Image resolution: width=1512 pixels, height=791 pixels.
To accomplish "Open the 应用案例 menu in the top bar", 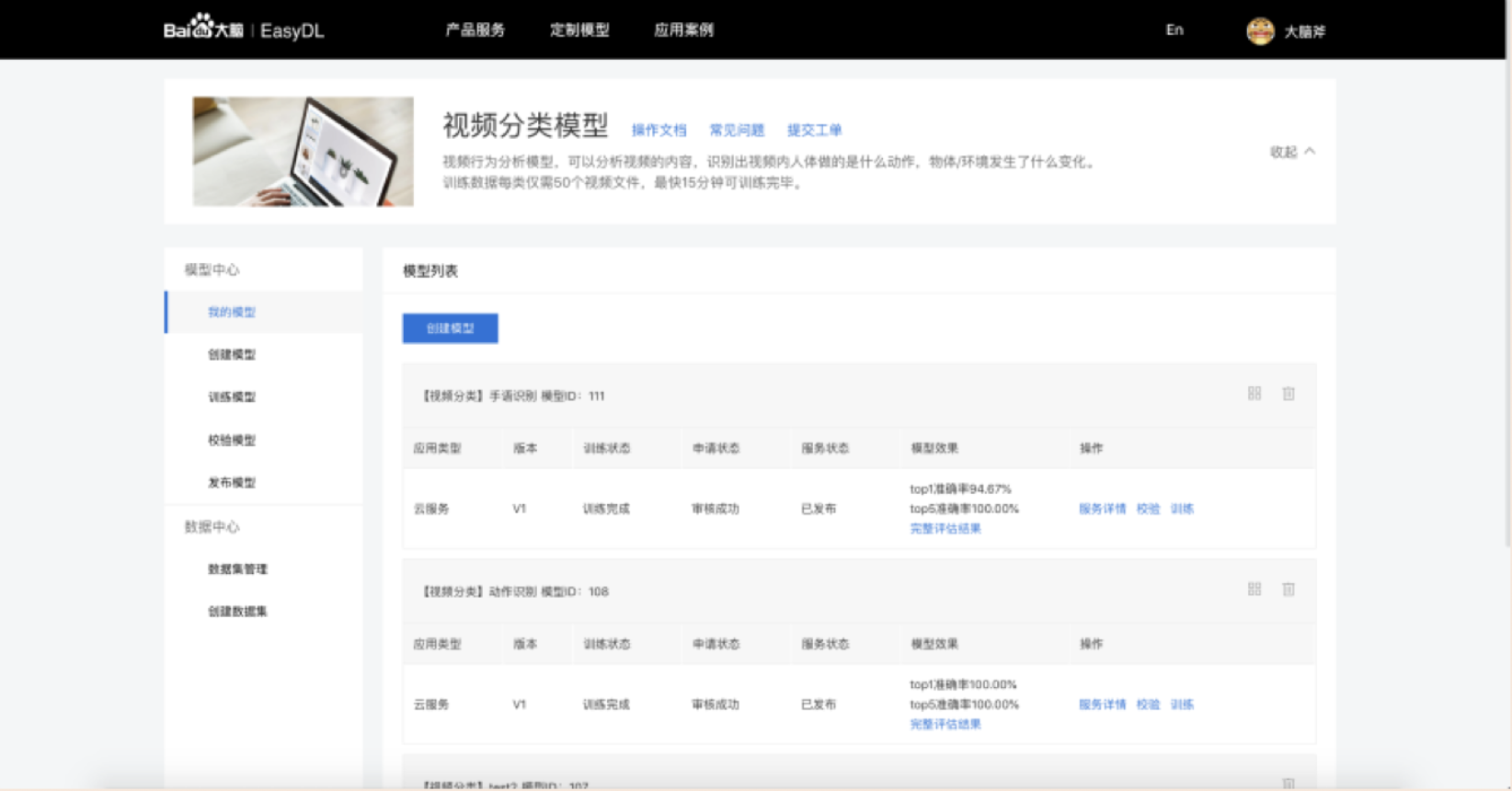I will tap(683, 29).
